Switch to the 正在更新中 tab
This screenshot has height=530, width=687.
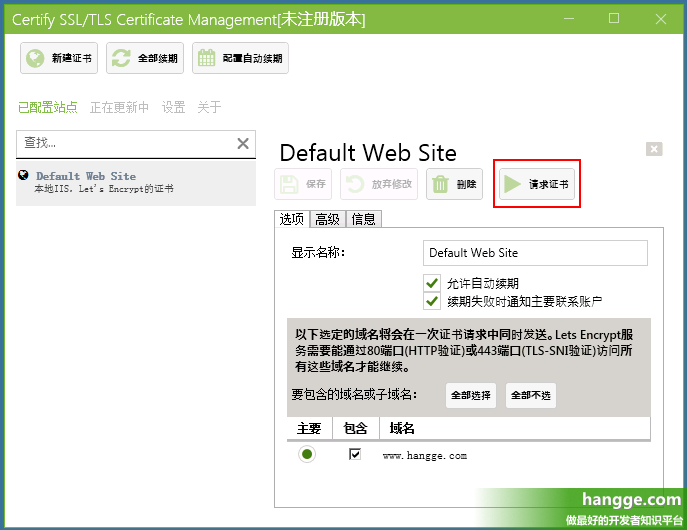(x=120, y=107)
